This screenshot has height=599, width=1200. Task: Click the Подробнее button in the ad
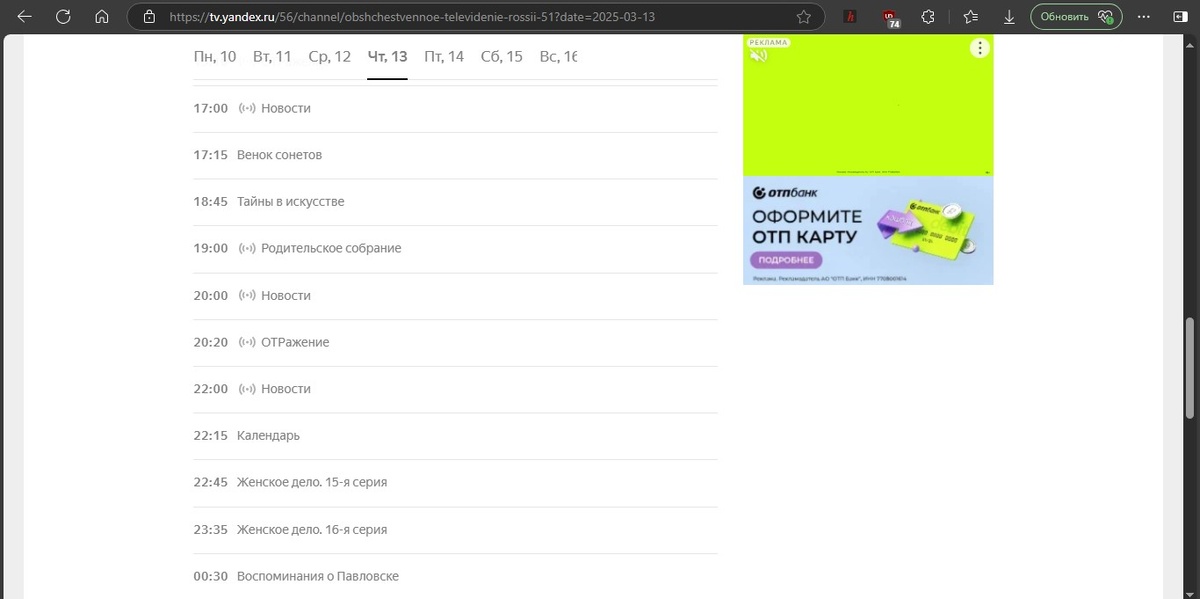tap(784, 260)
